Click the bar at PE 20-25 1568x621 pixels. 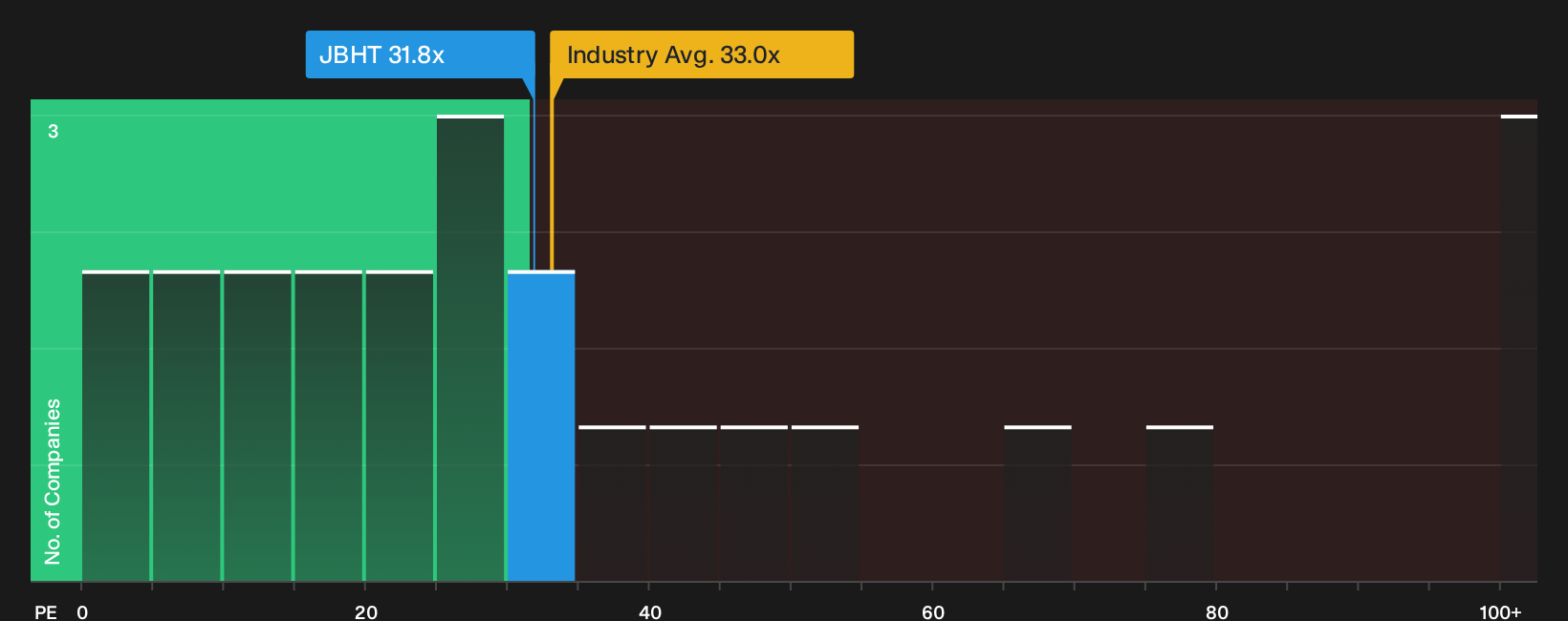click(x=400, y=426)
